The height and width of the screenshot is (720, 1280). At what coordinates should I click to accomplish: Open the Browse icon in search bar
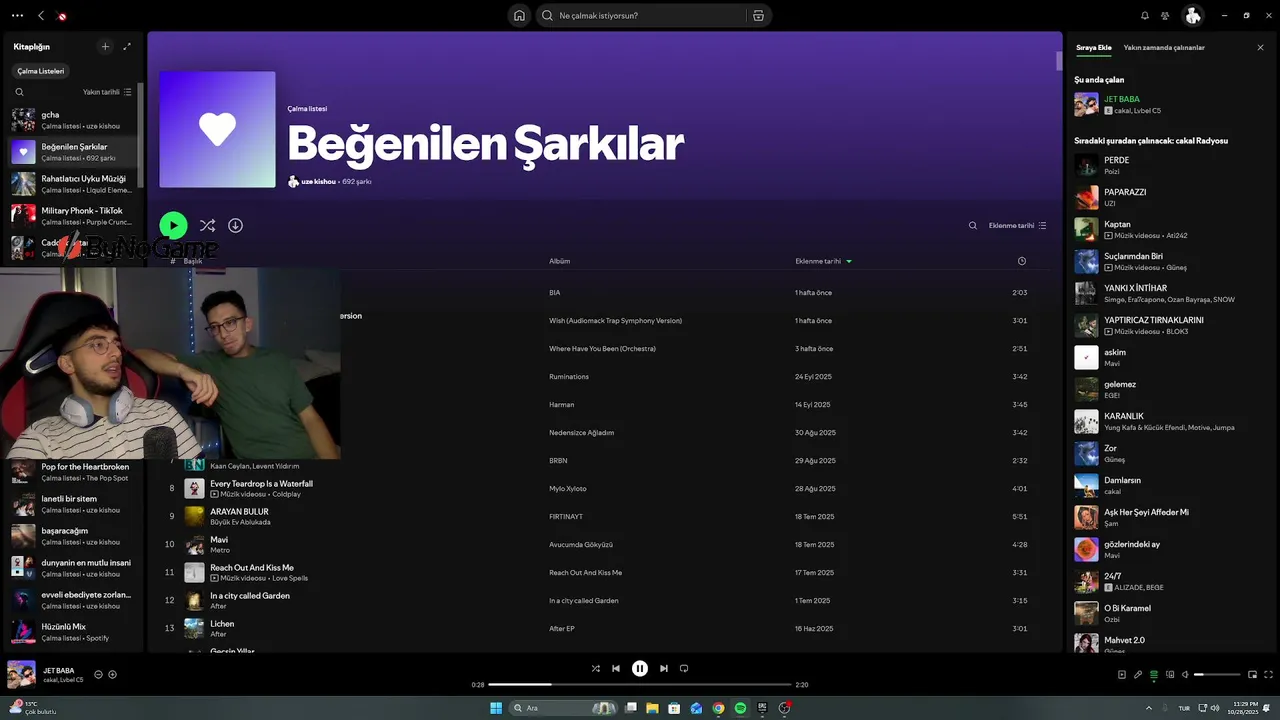758,15
